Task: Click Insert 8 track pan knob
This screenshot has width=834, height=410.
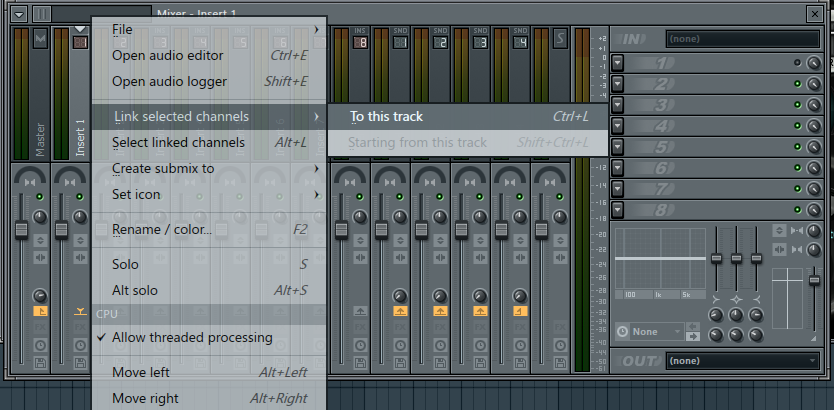Action: (x=361, y=216)
